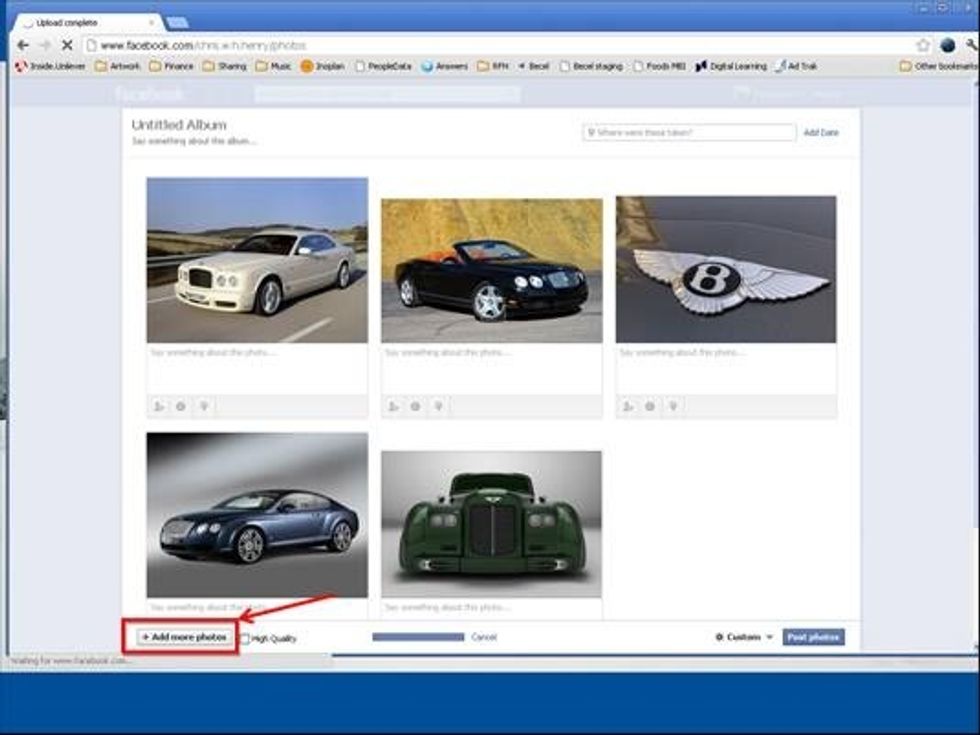The height and width of the screenshot is (735, 980).
Task: Select the white Bentley coupe thumbnail
Action: point(257,260)
